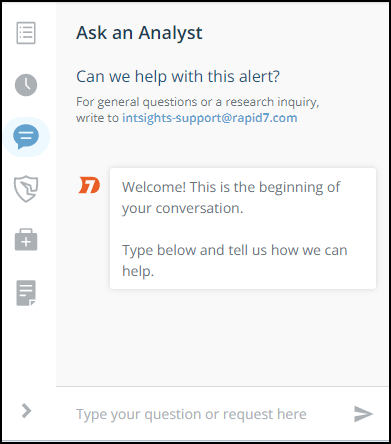Select the Ask an Analyst chat bubble icon
Image resolution: width=391 pixels, height=444 pixels.
[26, 137]
